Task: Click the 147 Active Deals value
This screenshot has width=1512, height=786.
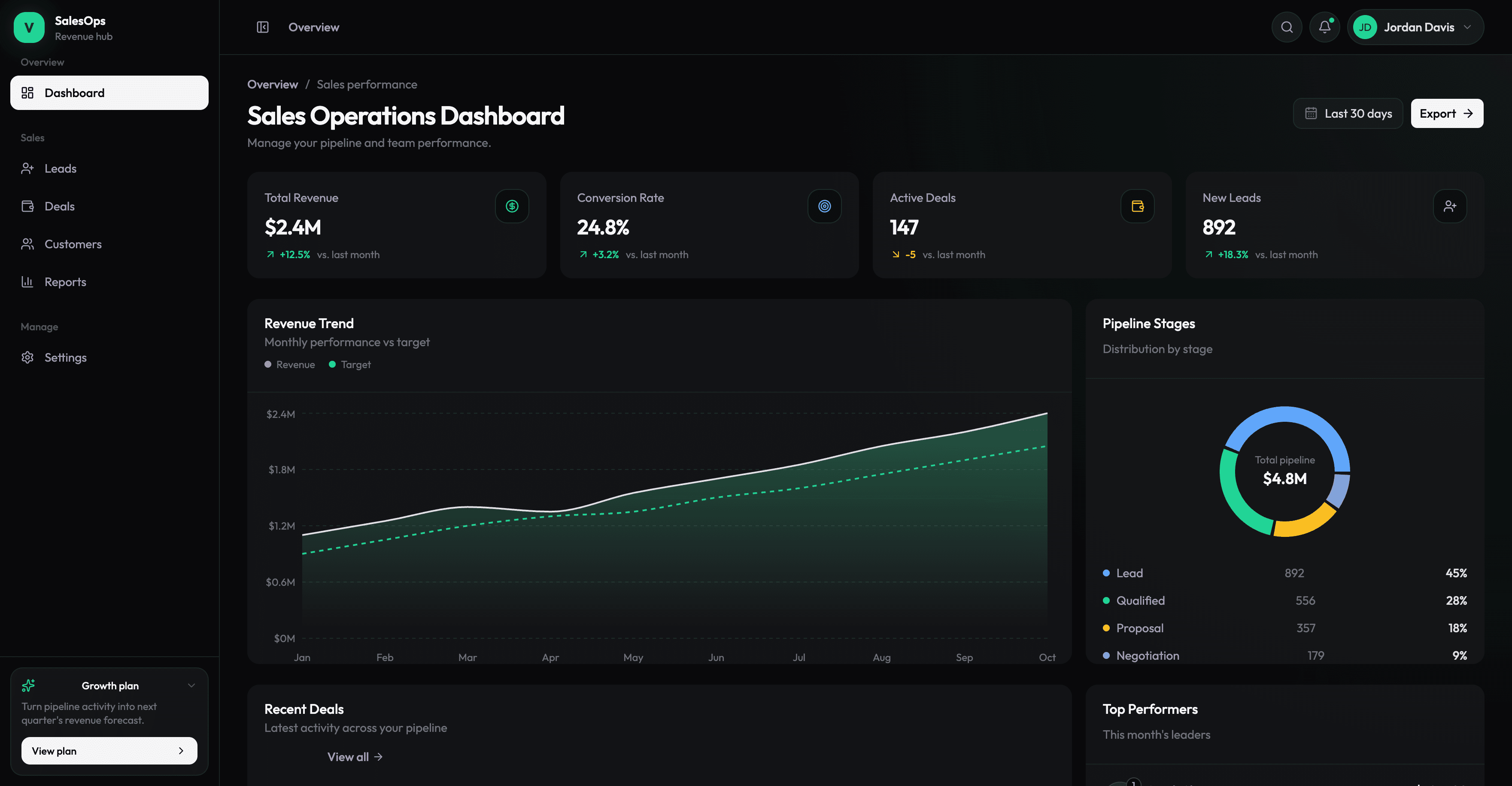Action: (x=904, y=227)
